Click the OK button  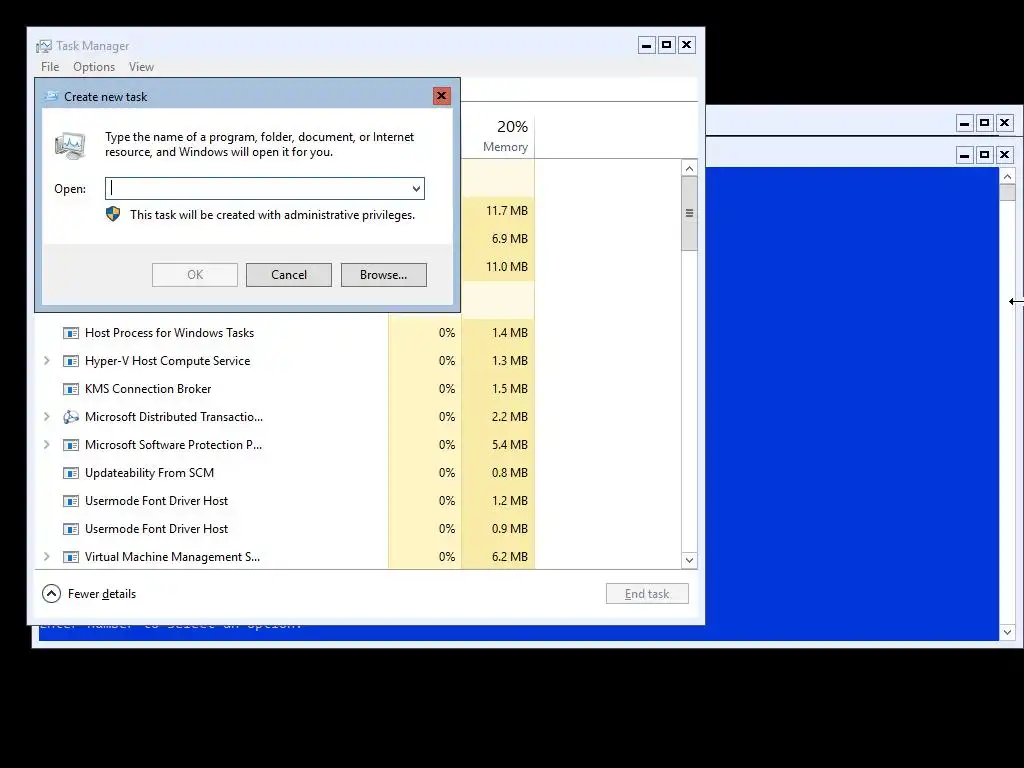195,275
